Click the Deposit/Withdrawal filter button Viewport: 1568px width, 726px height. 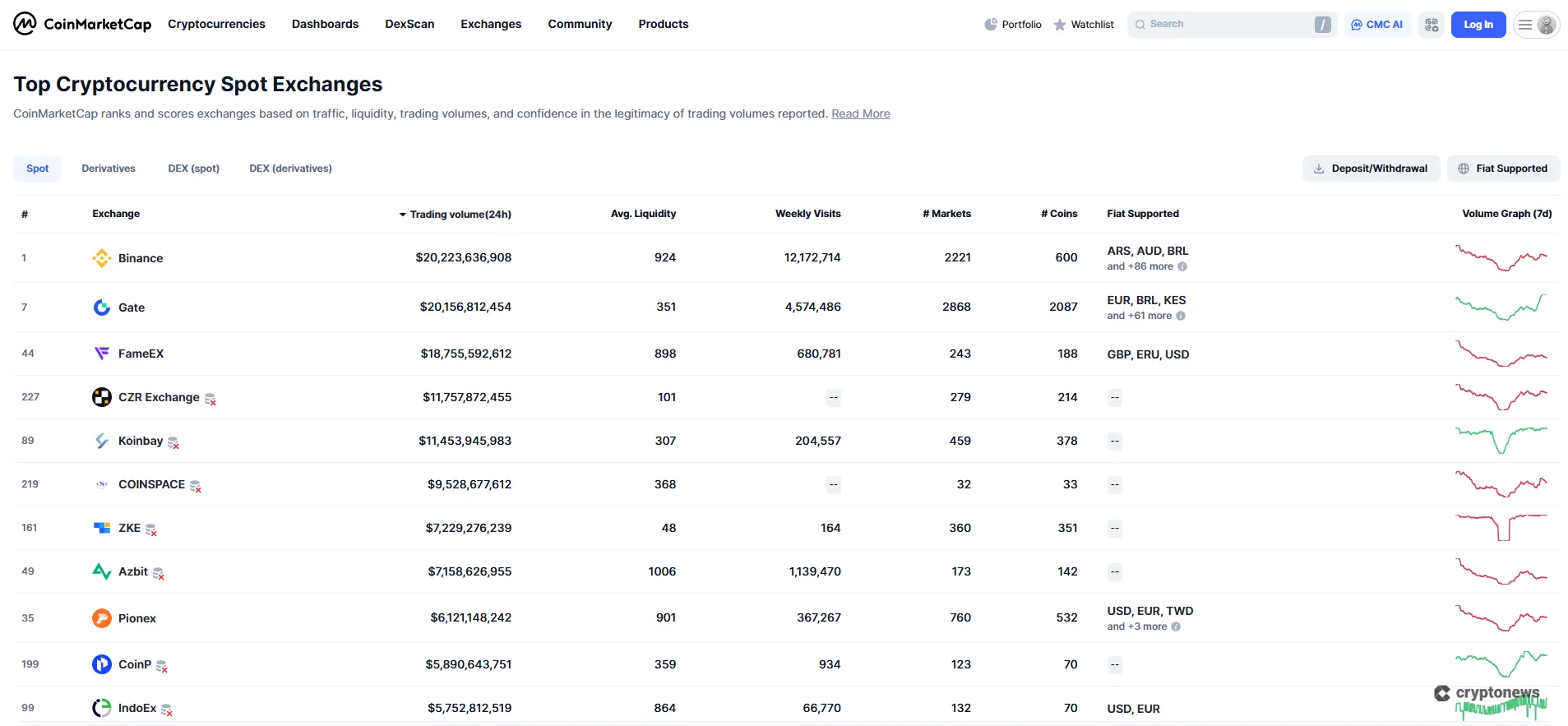click(x=1371, y=169)
